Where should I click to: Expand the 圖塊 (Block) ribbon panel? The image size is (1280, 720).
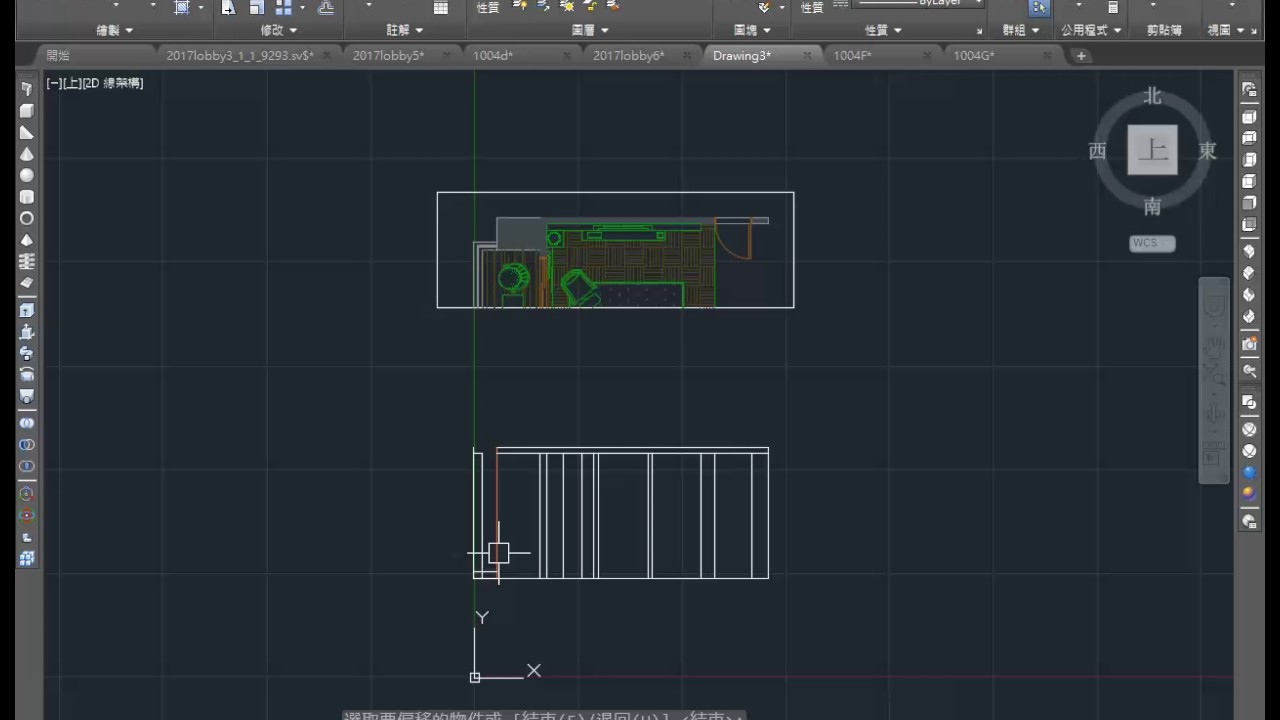[x=754, y=31]
